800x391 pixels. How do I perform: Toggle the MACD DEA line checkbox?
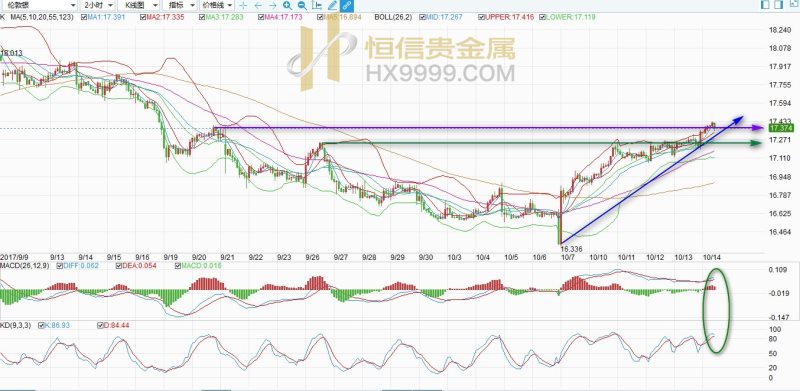click(x=119, y=266)
